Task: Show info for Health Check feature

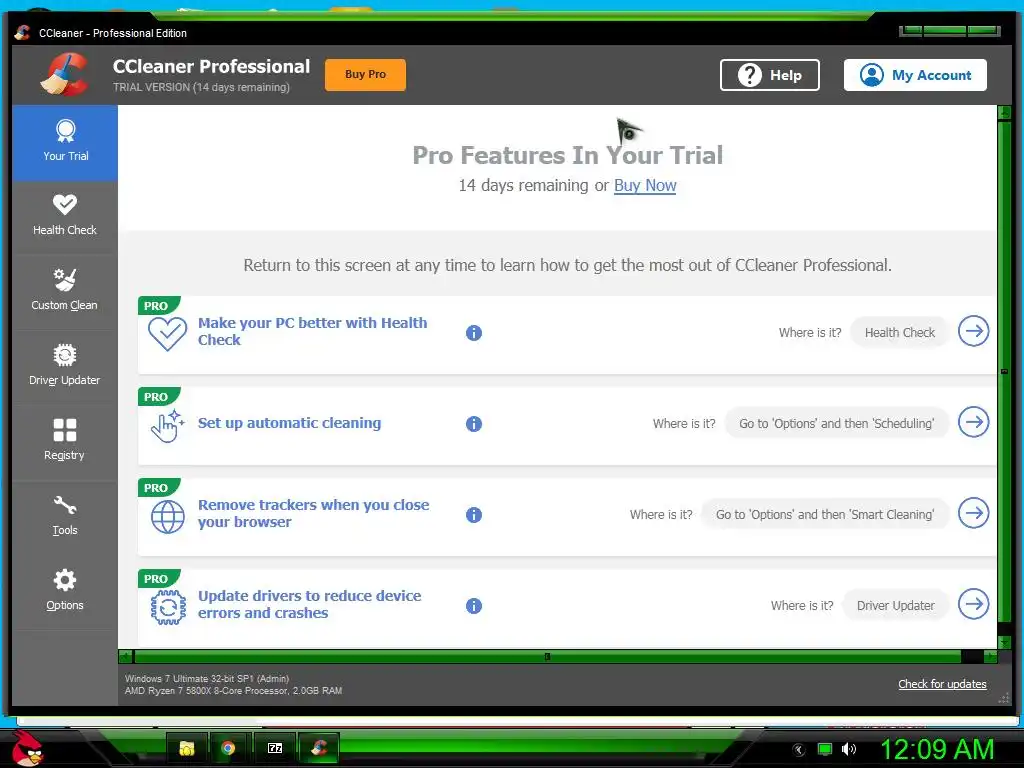Action: click(x=473, y=333)
